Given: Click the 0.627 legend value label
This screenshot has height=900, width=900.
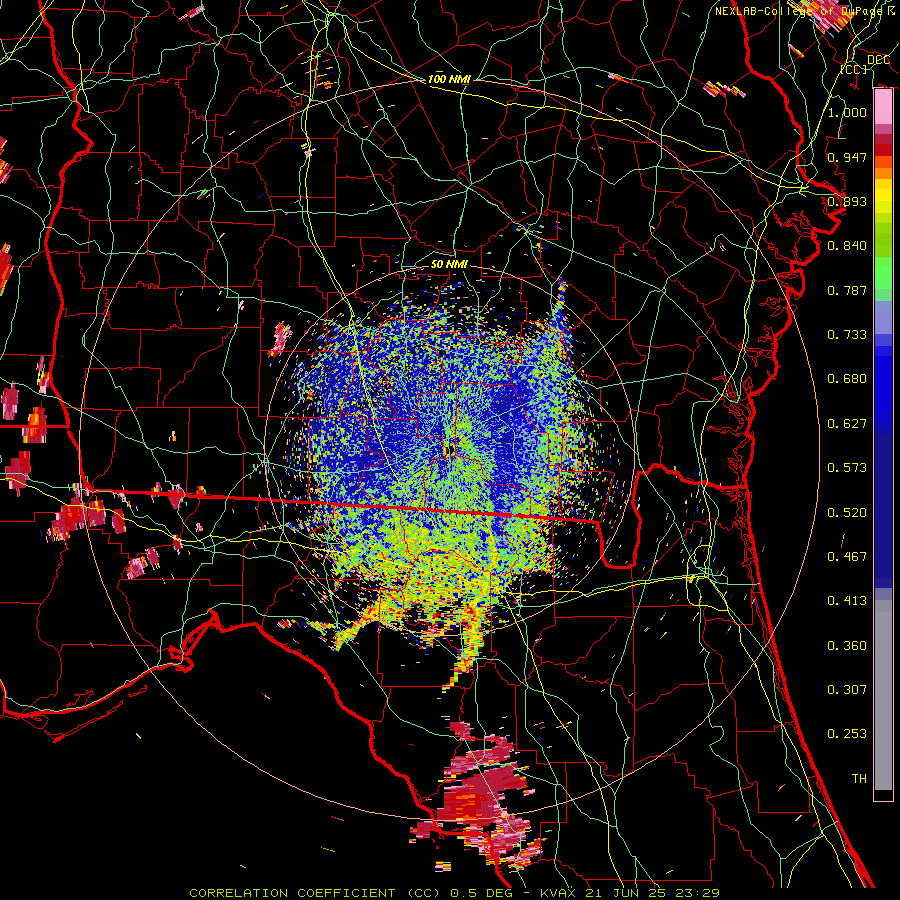Looking at the screenshot, I should click(847, 424).
